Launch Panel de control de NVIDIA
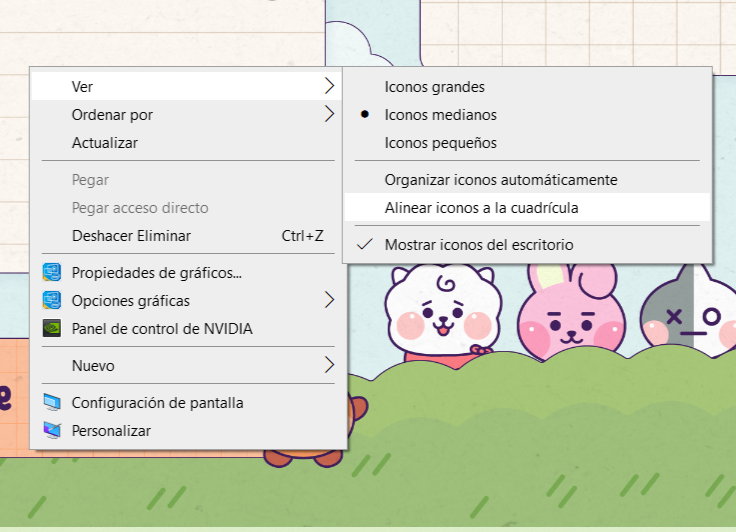 click(186, 329)
